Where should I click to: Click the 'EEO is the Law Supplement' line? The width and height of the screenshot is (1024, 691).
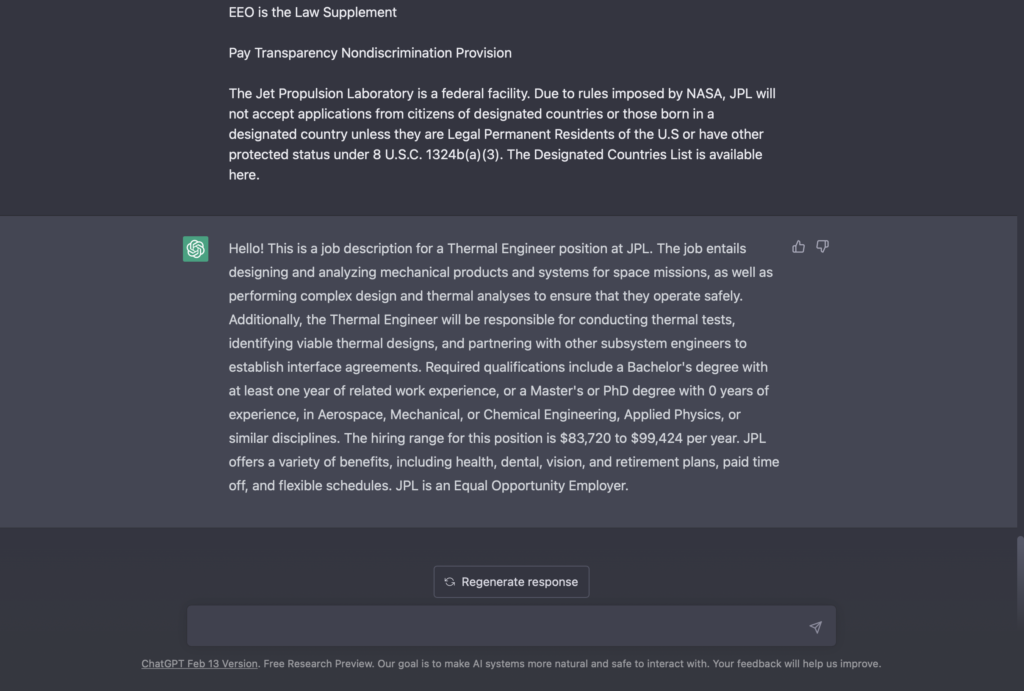(x=312, y=13)
